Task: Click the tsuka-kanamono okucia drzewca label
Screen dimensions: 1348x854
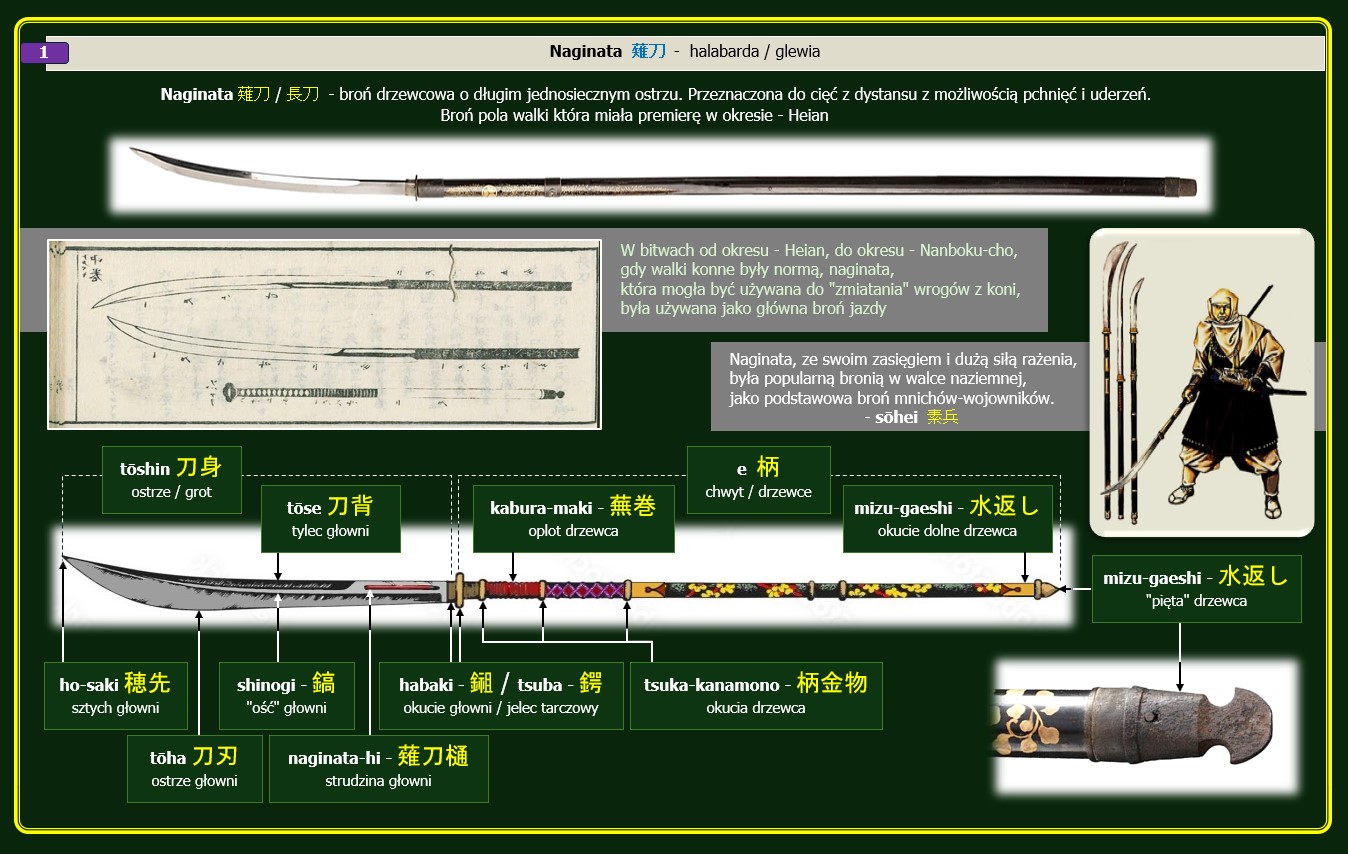Action: tap(755, 695)
